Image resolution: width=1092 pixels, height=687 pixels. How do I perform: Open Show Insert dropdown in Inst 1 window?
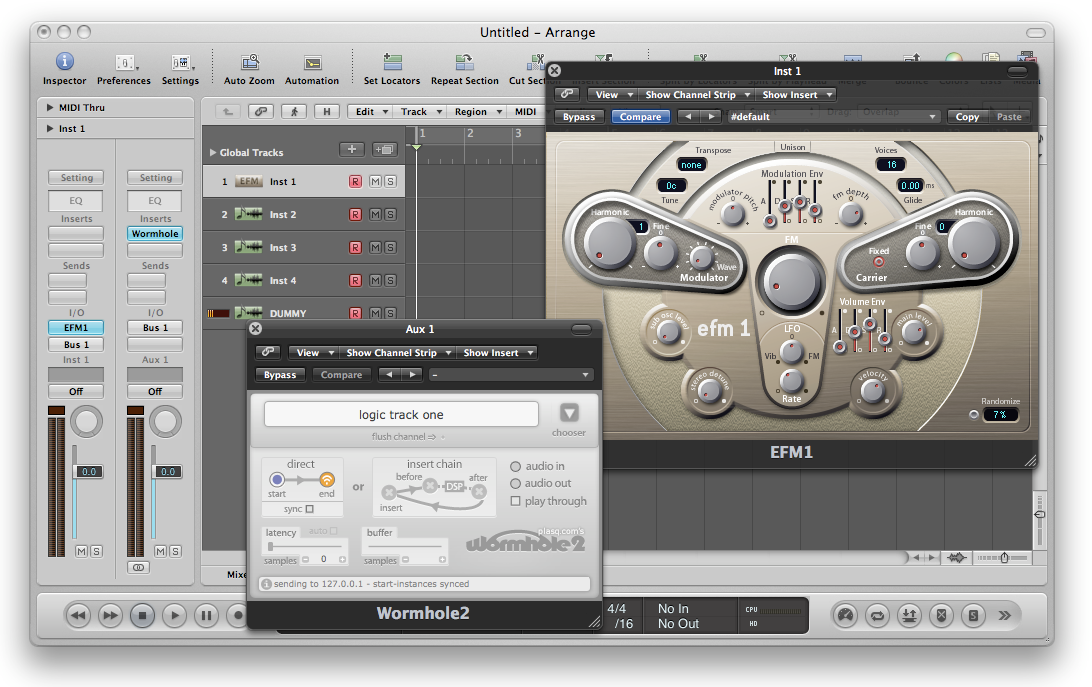click(x=797, y=94)
